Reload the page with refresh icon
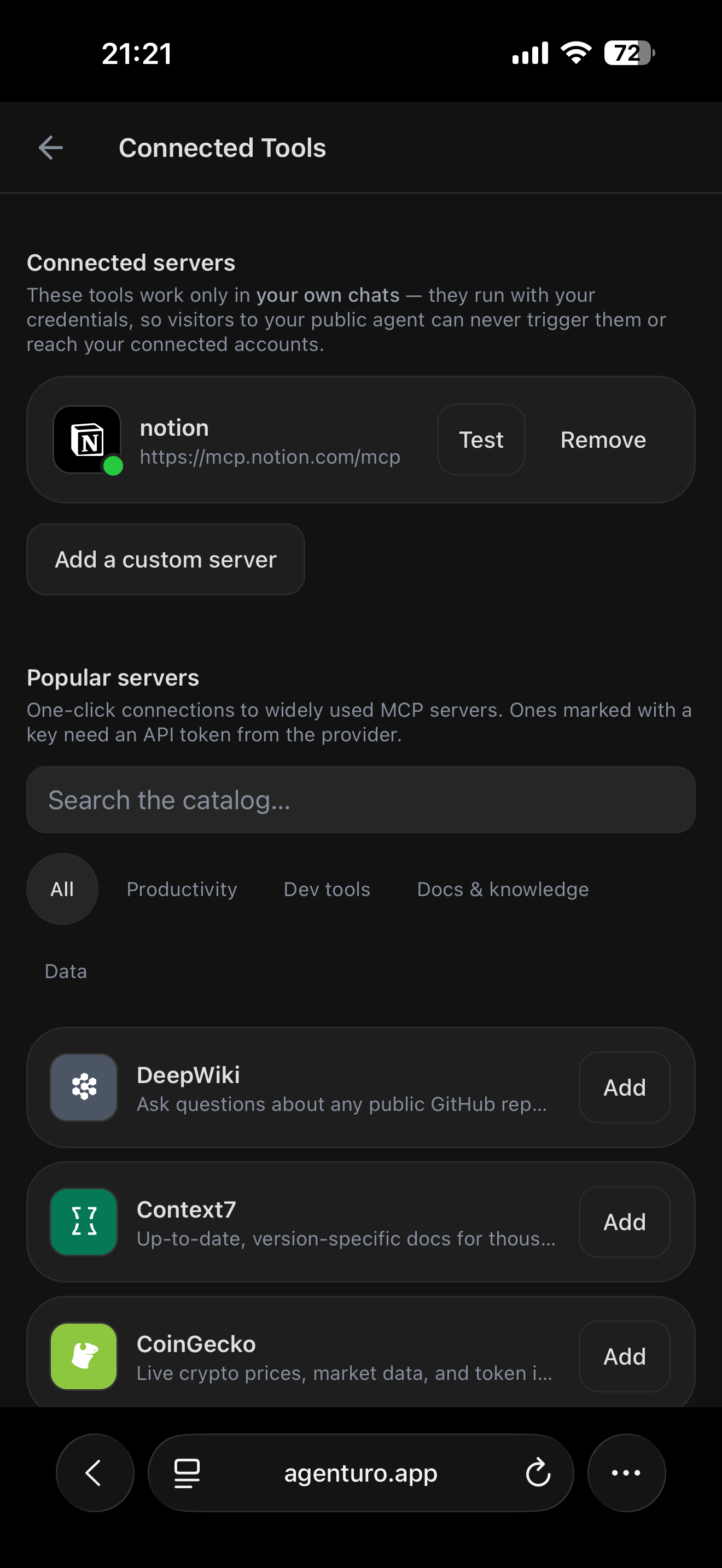722x1568 pixels. (x=538, y=1473)
